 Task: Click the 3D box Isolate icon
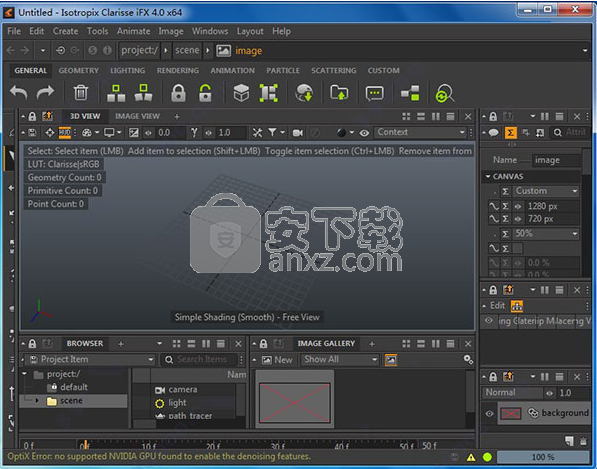(241, 93)
